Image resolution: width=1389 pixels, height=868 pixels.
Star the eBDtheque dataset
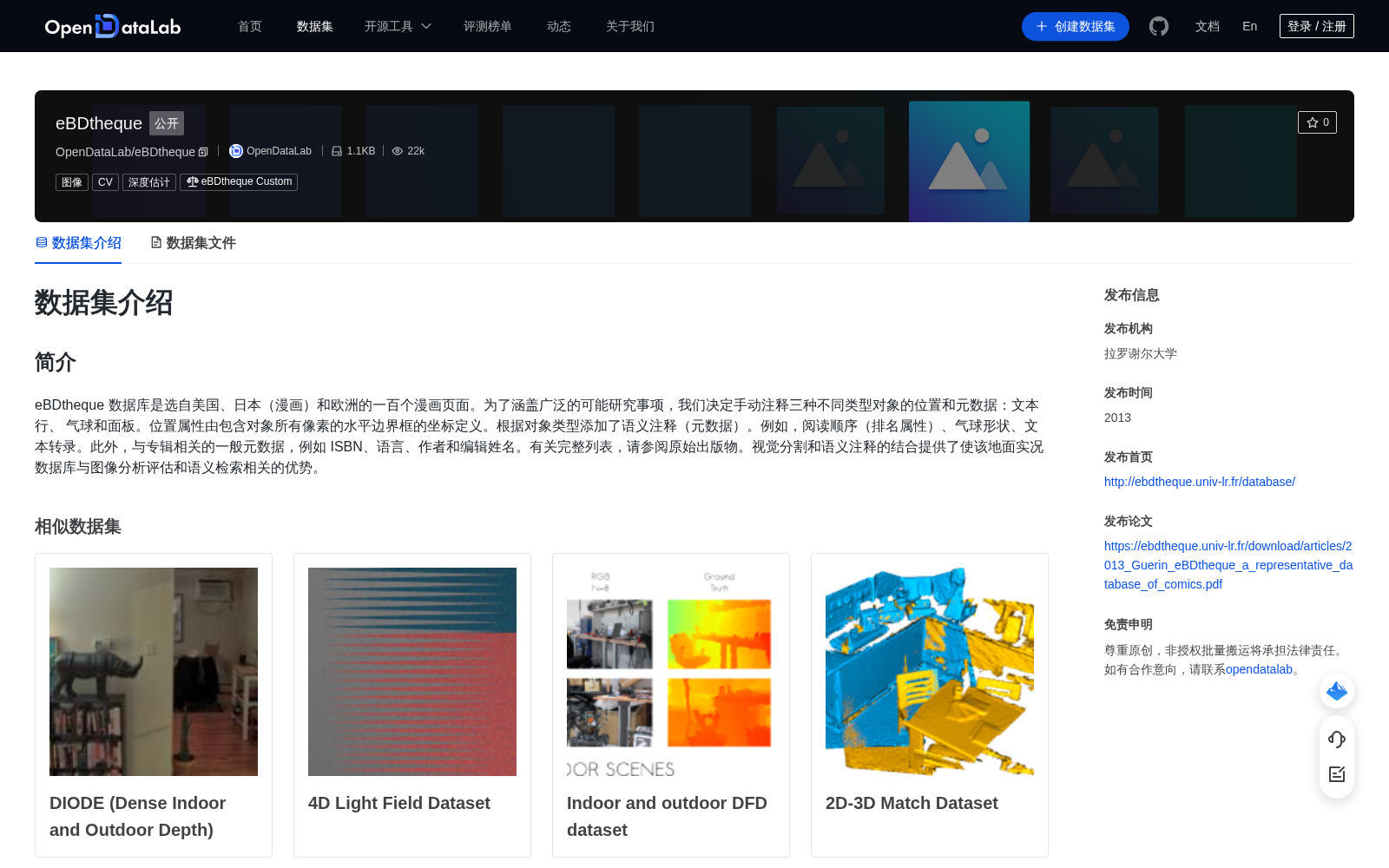tap(1317, 122)
